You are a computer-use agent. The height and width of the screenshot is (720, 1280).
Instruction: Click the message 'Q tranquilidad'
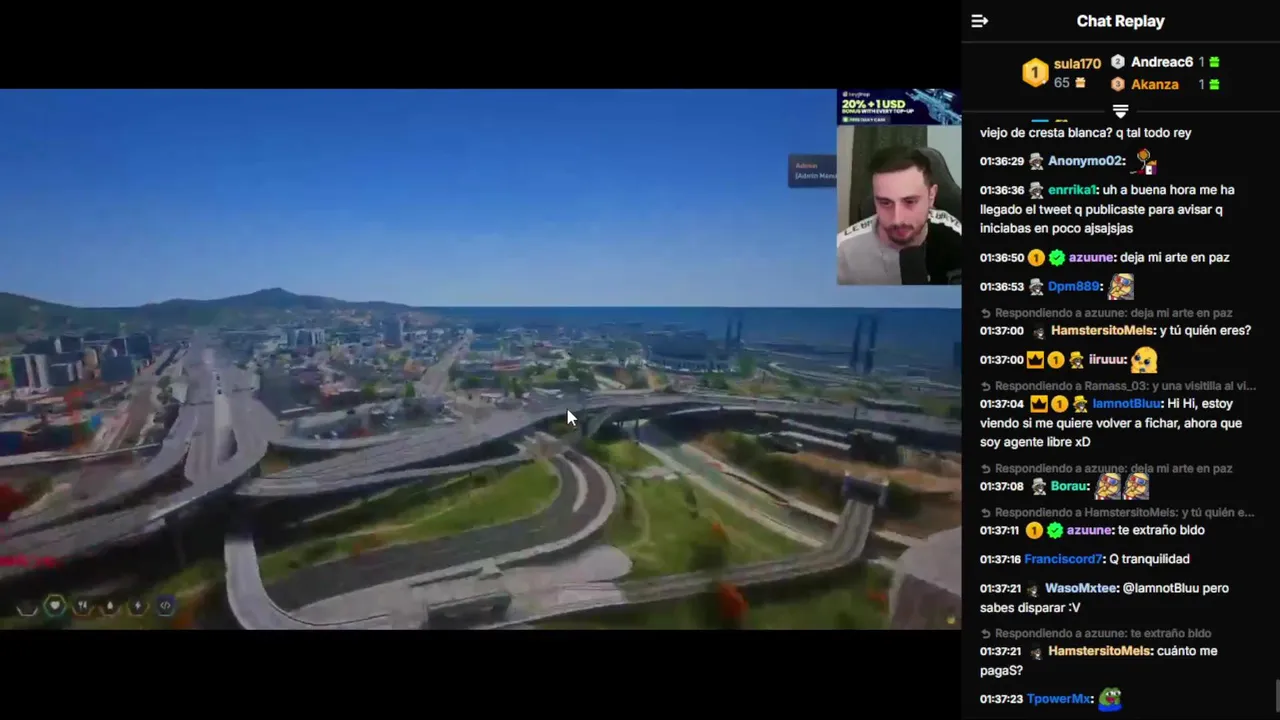point(1149,560)
